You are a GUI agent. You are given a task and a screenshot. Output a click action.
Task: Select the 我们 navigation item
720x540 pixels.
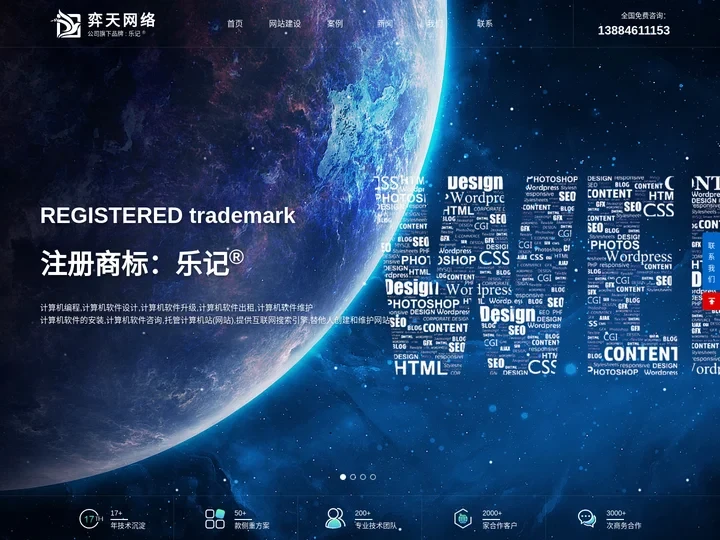(434, 23)
